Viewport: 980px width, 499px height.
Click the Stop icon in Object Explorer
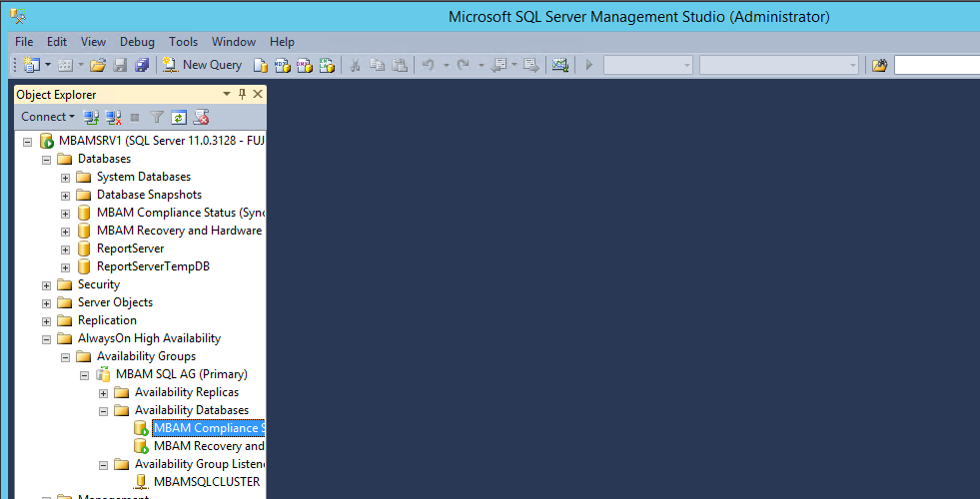[x=134, y=117]
